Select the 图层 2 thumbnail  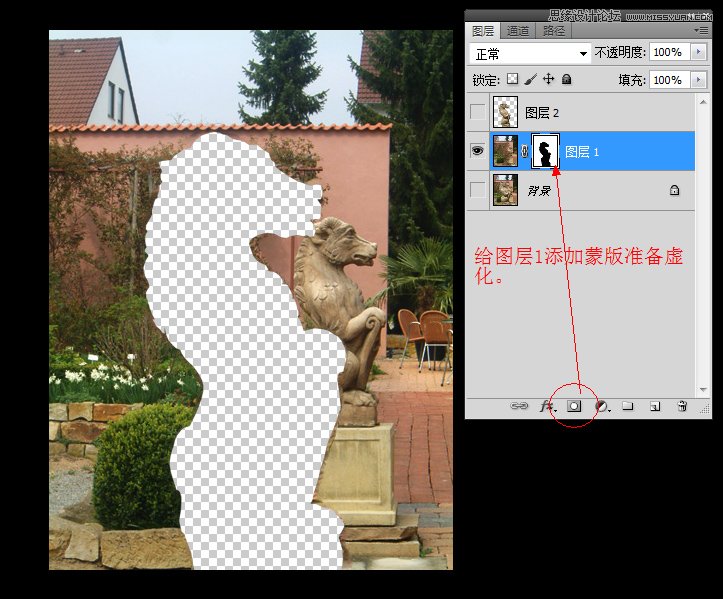pos(505,112)
